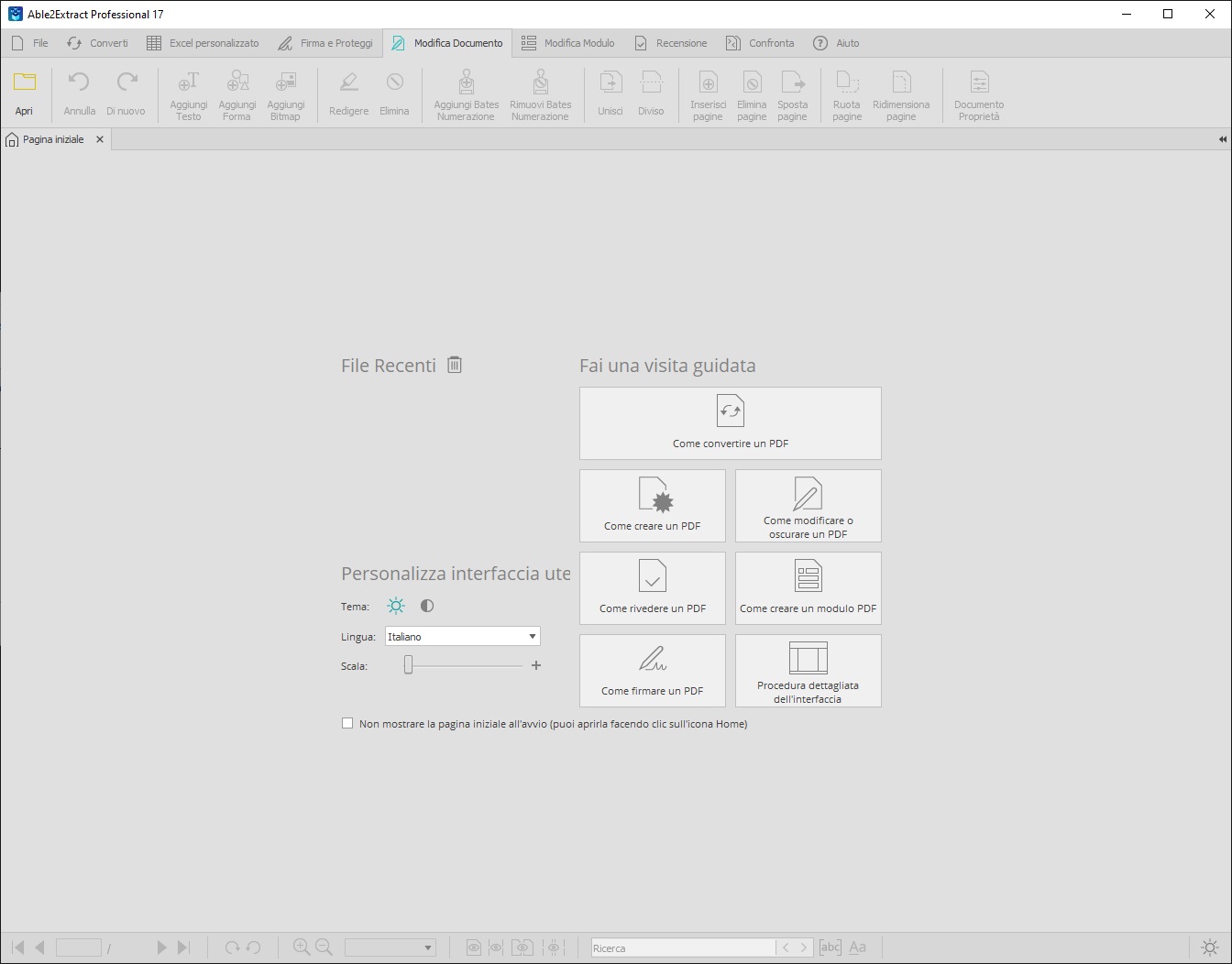Select the dark theme half-circle icon
Viewport: 1232px width, 964px height.
(x=427, y=606)
